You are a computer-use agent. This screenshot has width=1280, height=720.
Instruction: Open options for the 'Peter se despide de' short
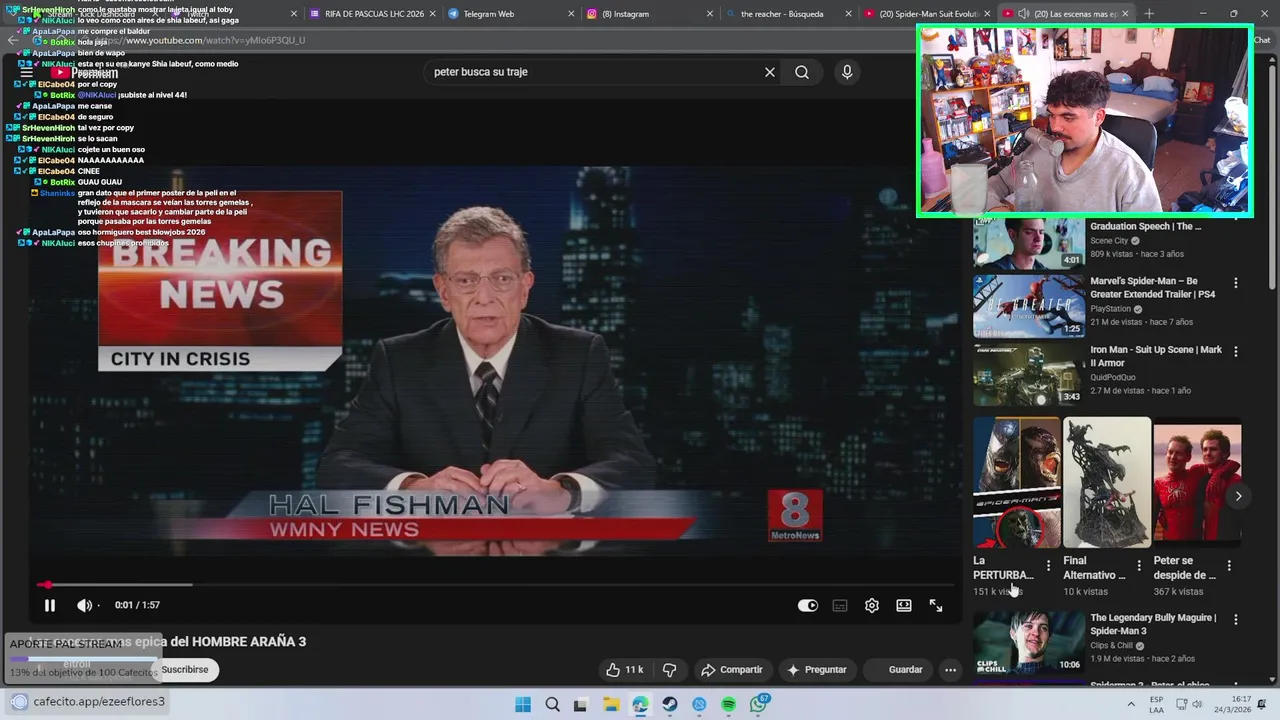(1229, 566)
